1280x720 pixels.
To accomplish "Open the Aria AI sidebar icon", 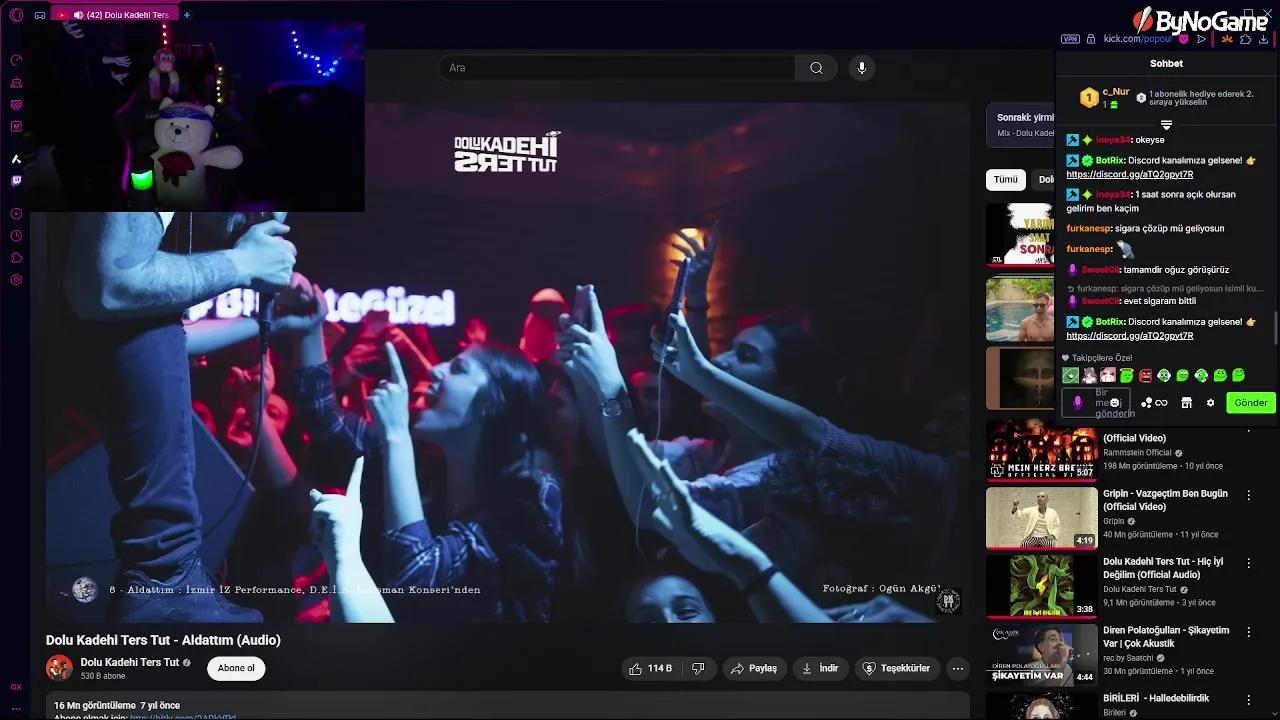I will 16,159.
